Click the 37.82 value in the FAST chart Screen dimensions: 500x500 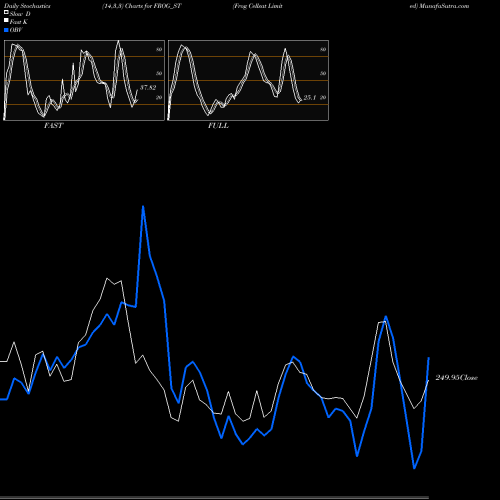click(148, 88)
